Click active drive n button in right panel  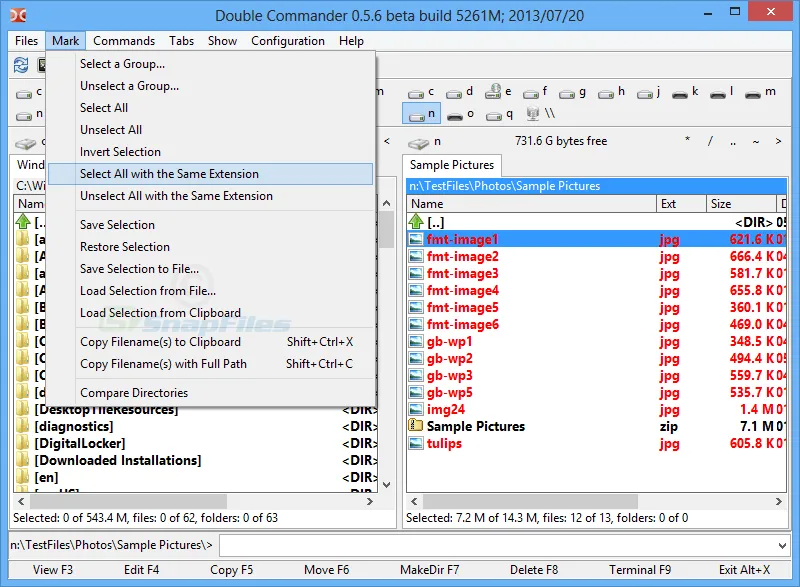(421, 113)
